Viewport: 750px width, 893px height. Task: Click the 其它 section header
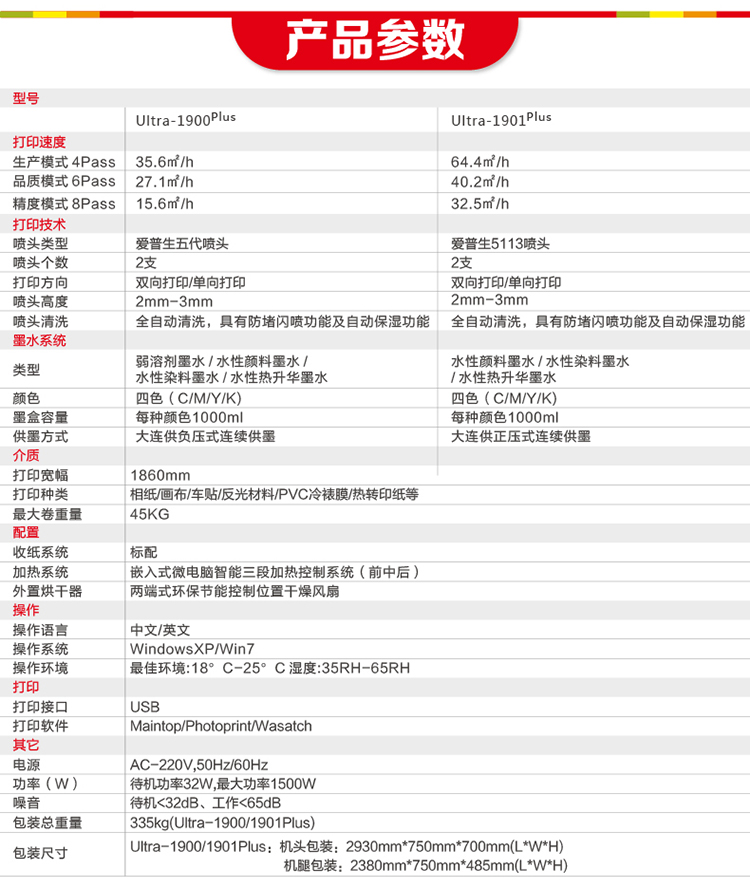click(26, 745)
